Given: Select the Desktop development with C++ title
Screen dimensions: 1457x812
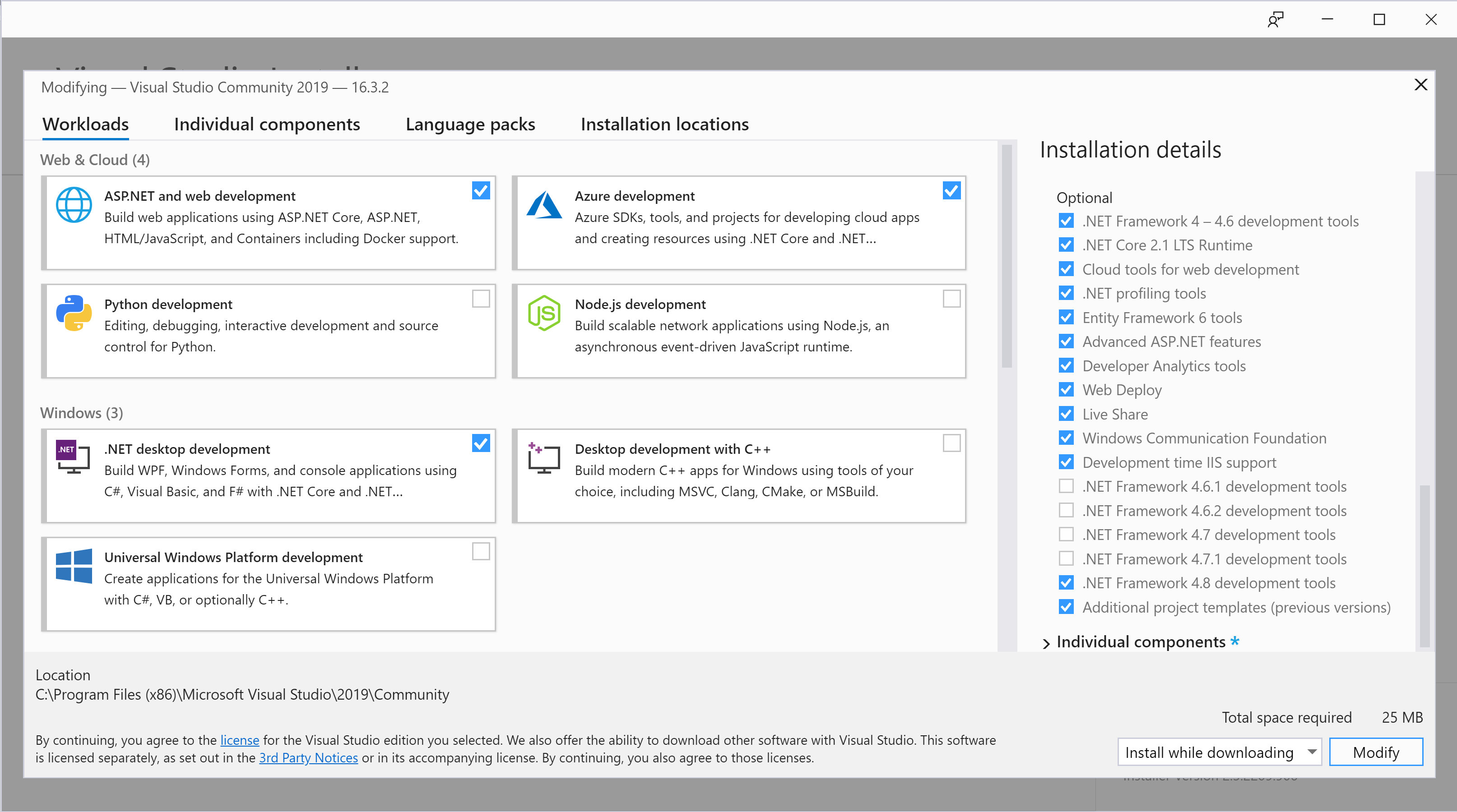Looking at the screenshot, I should (673, 449).
